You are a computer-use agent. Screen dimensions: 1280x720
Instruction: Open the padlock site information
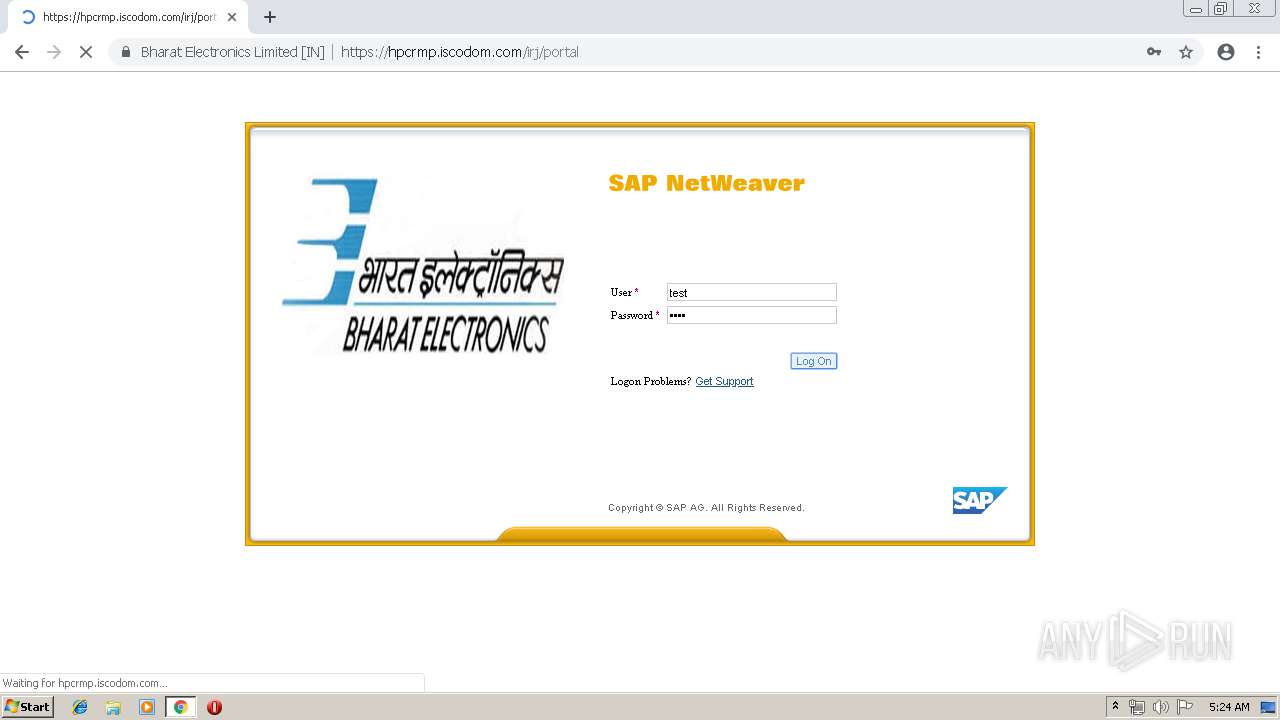click(126, 52)
